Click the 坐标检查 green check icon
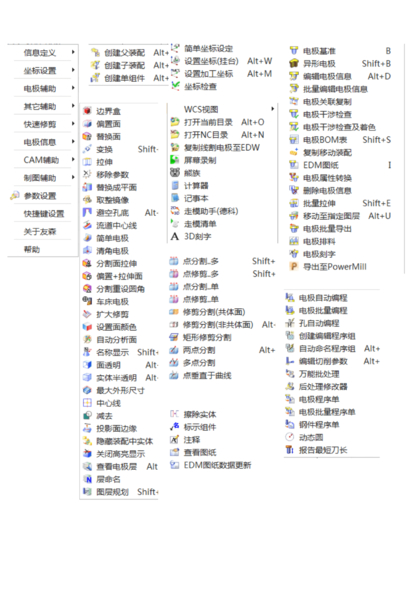This screenshot has width=415, height=600. tap(175, 86)
